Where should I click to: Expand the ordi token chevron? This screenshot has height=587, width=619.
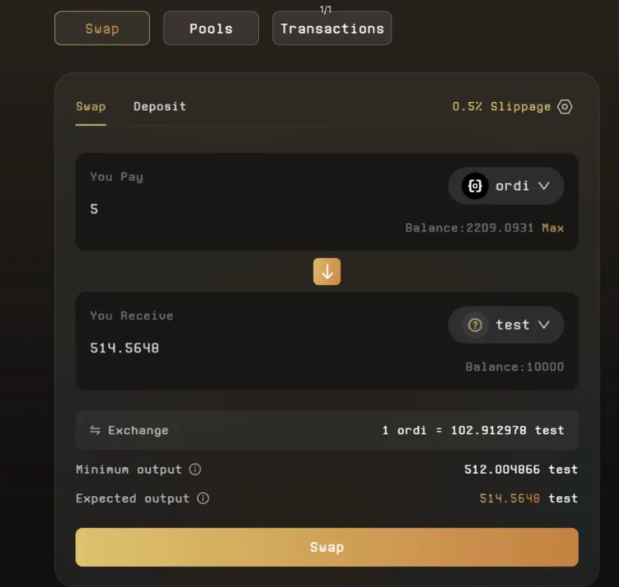[544, 186]
